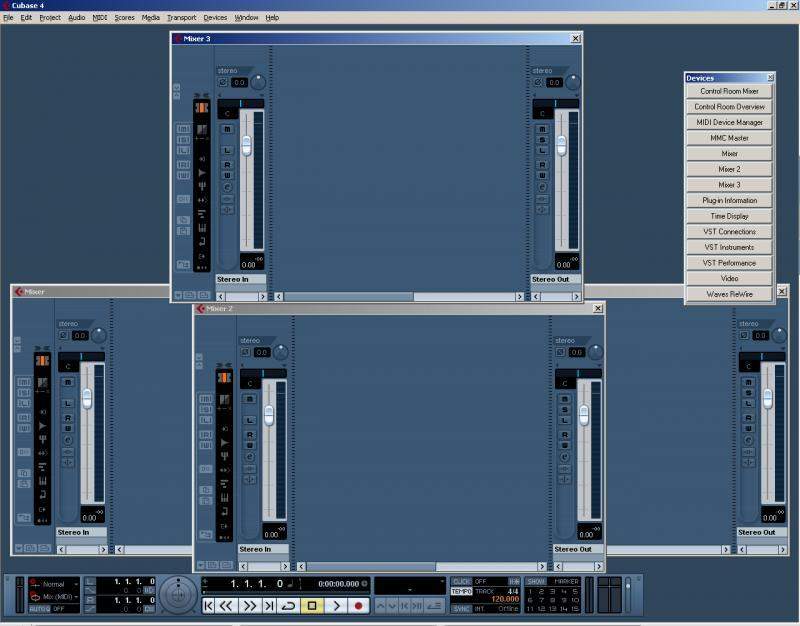
Task: Click Mixer 2 horizontal scrollbar left arrow
Action: point(302,566)
